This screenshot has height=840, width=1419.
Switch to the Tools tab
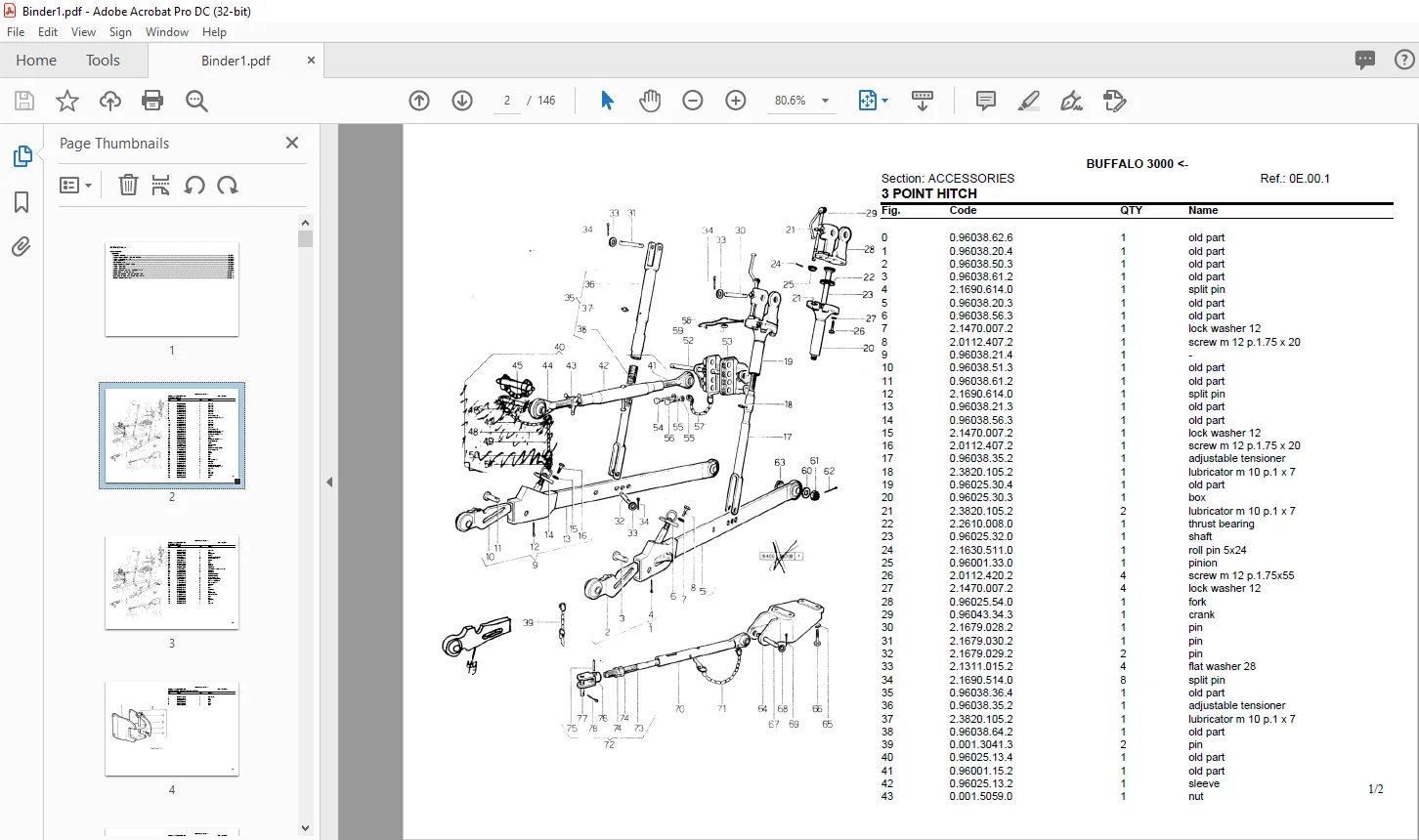(x=103, y=61)
